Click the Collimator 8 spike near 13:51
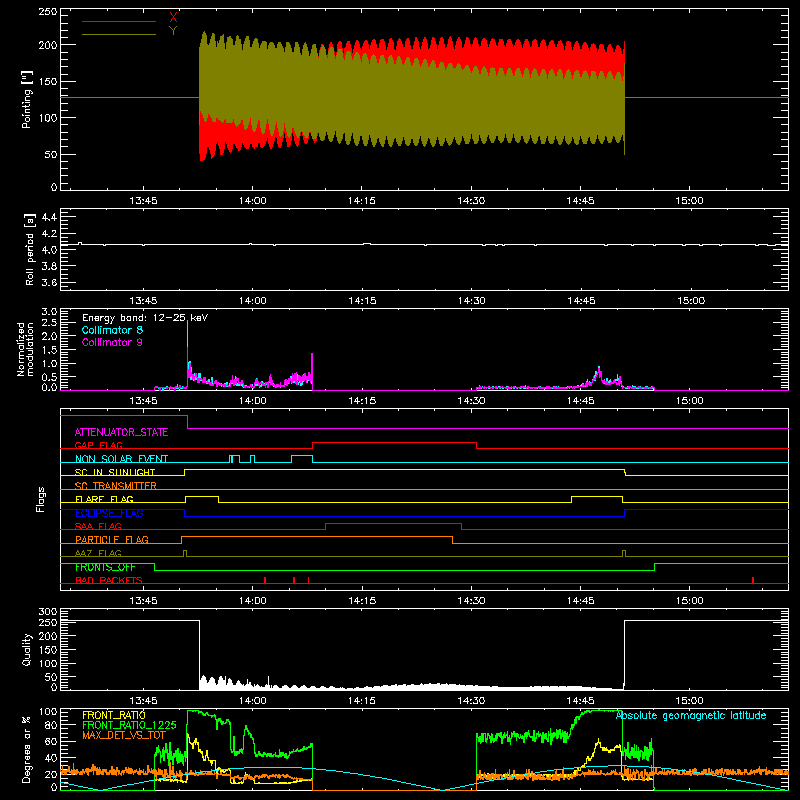The height and width of the screenshot is (800, 800). pyautogui.click(x=188, y=332)
